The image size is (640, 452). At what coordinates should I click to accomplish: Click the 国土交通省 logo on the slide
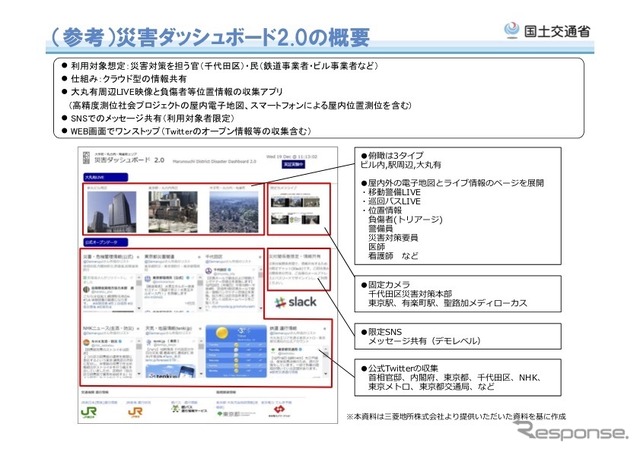(x=547, y=31)
